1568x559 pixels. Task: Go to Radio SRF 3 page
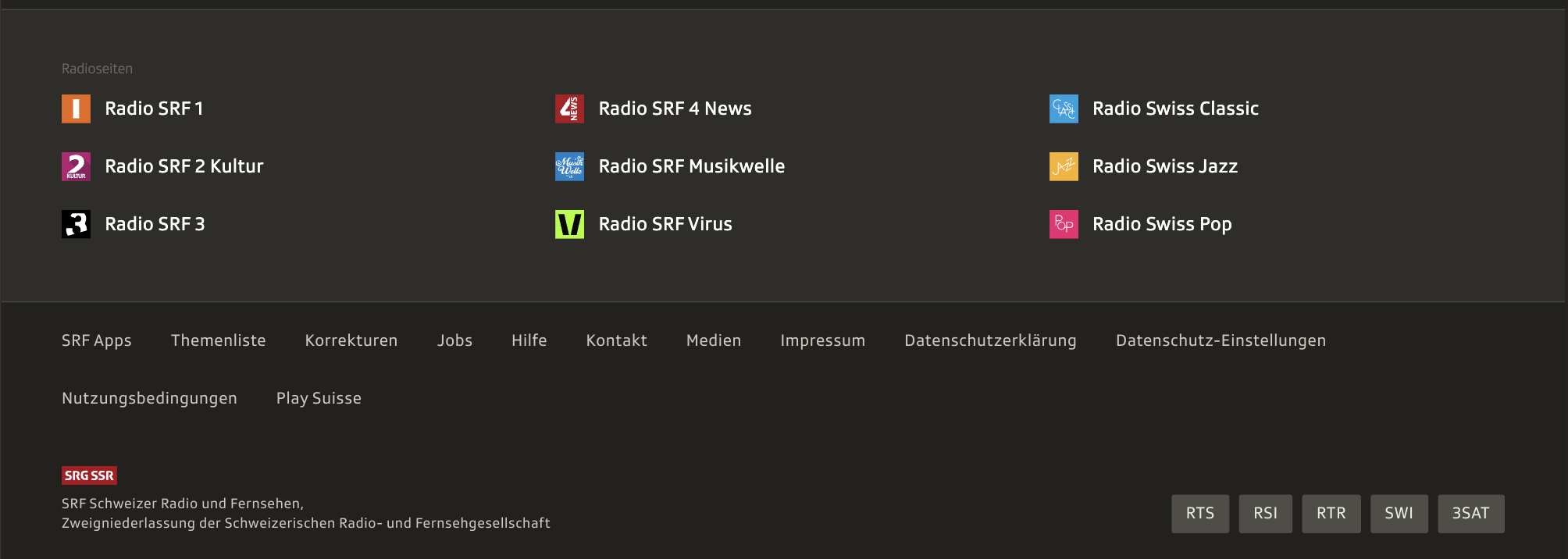point(155,224)
